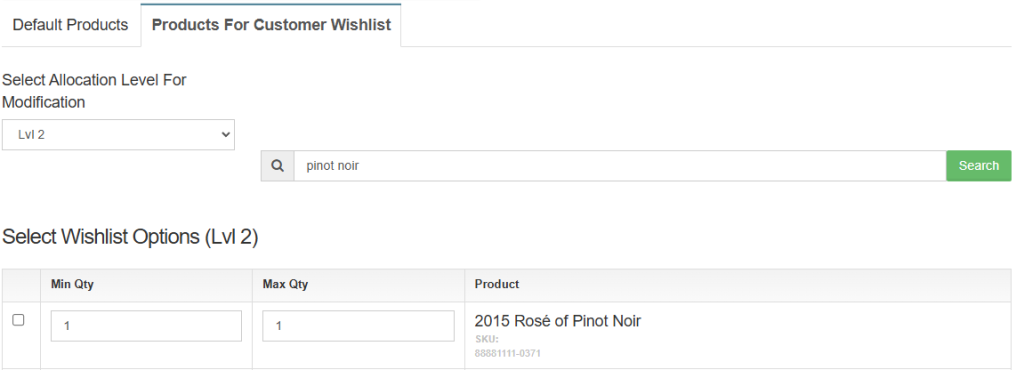Click the Max Qty input for Rosé row
Image resolution: width=1024 pixels, height=370 pixels.
click(359, 326)
